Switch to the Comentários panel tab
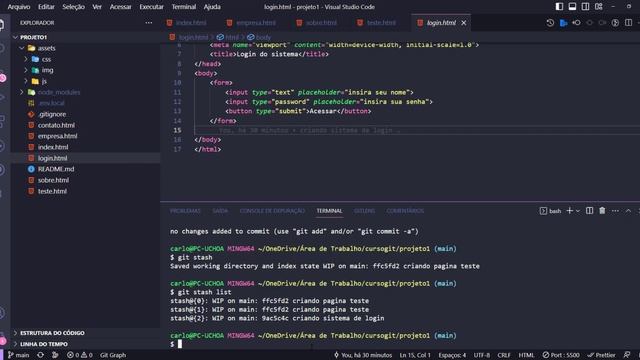Screen dimensions: 640x360 click(405, 211)
